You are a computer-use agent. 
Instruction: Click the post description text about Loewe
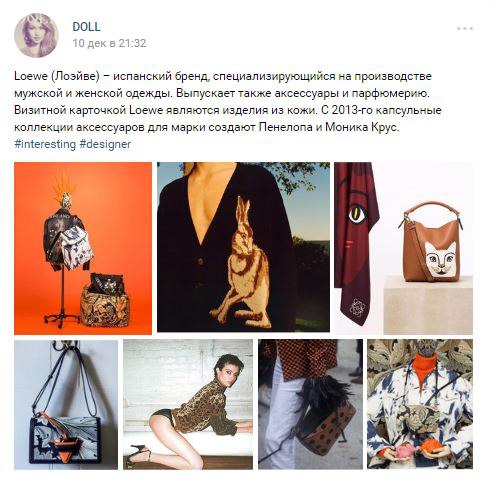click(228, 102)
